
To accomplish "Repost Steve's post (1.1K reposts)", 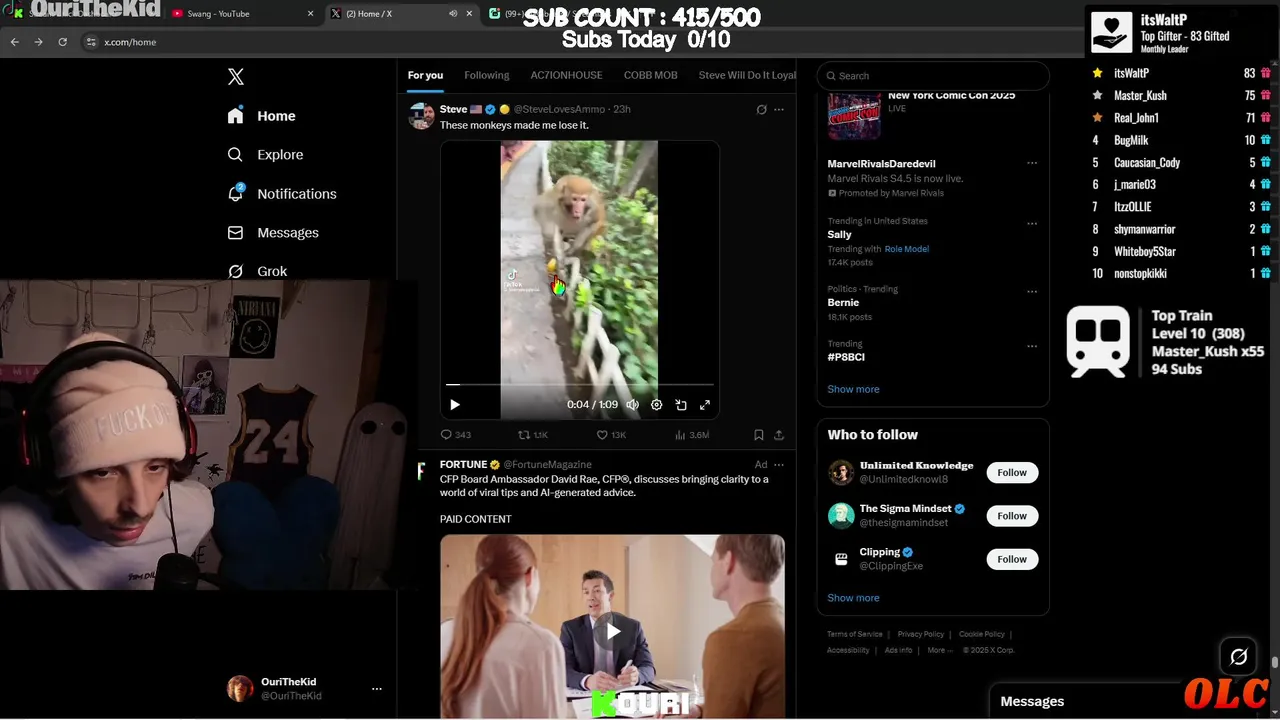I will click(532, 435).
